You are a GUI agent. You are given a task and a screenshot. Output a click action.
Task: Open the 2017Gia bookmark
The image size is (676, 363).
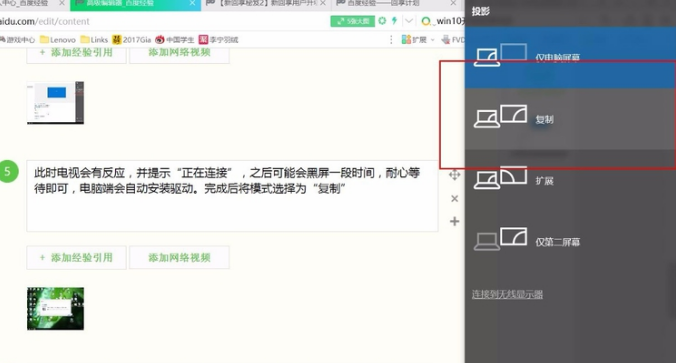pos(131,40)
